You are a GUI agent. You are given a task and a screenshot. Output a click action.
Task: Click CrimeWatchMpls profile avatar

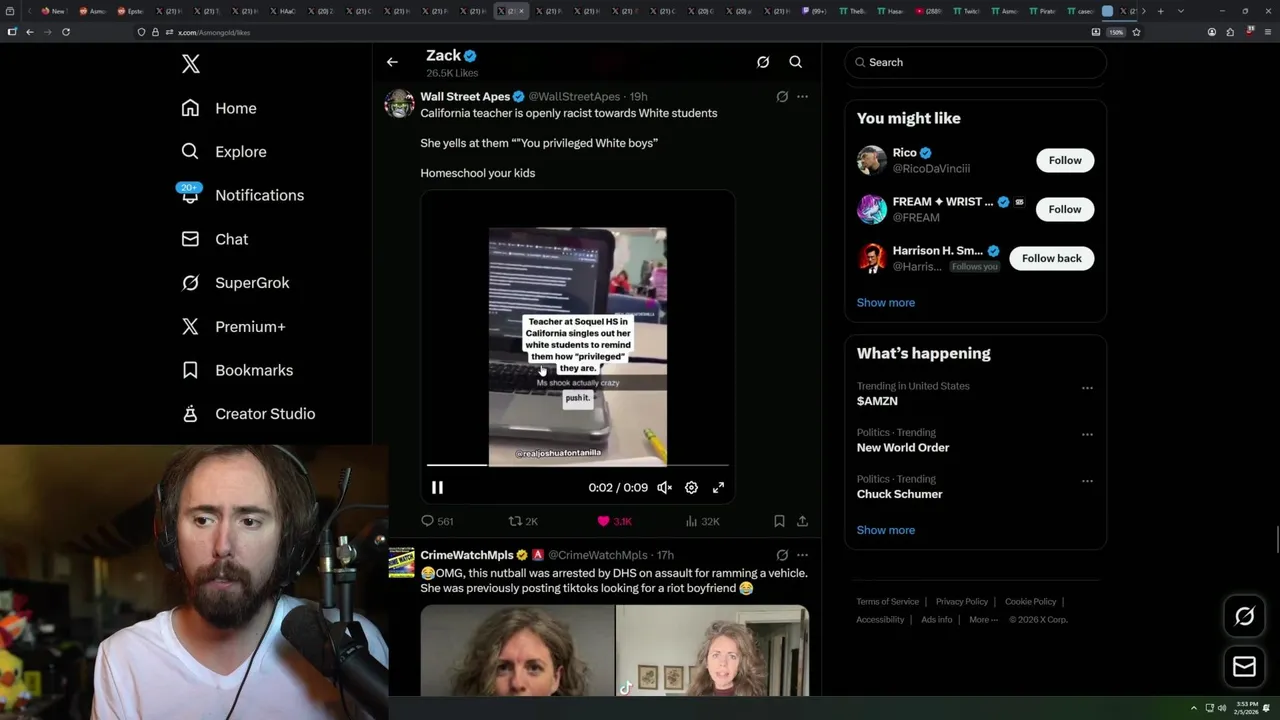(400, 563)
